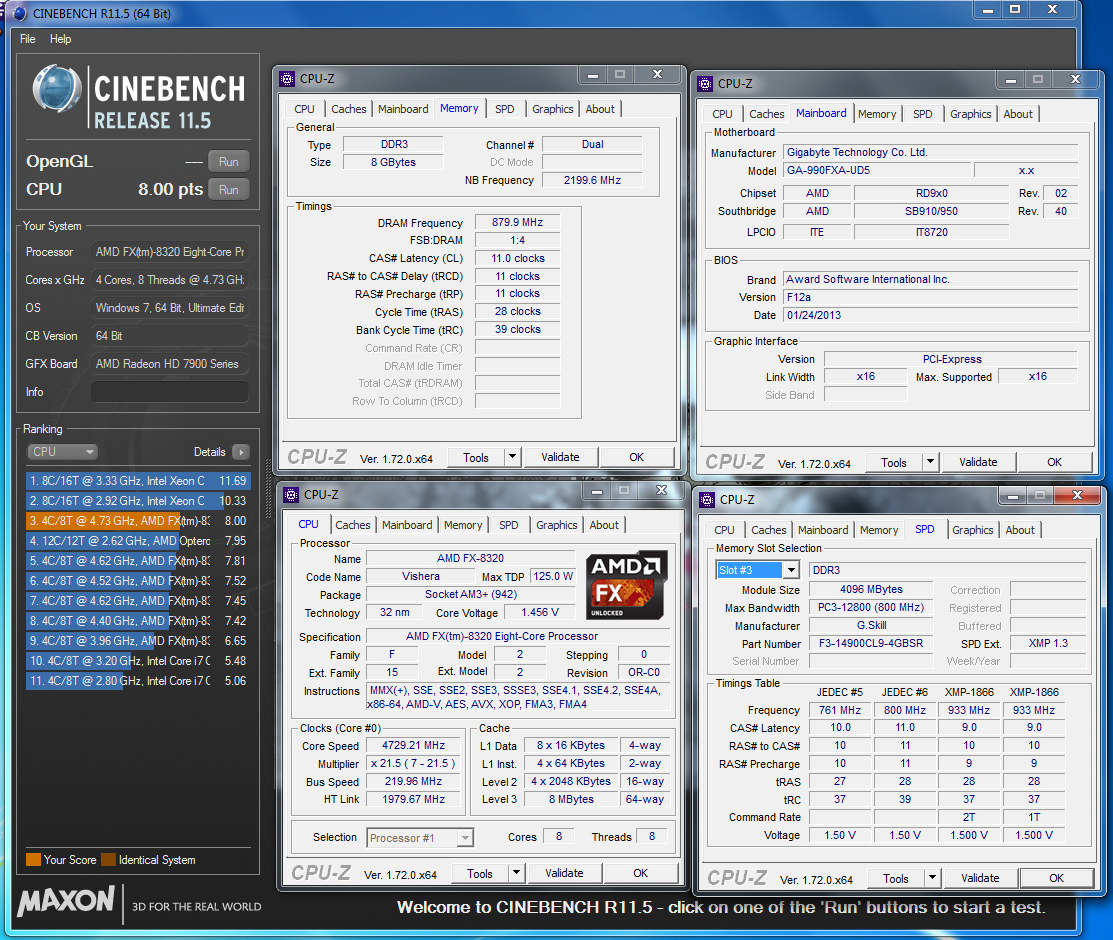The height and width of the screenshot is (940, 1113).
Task: Open Slot #3 memory slot dropdown
Action: (x=758, y=570)
